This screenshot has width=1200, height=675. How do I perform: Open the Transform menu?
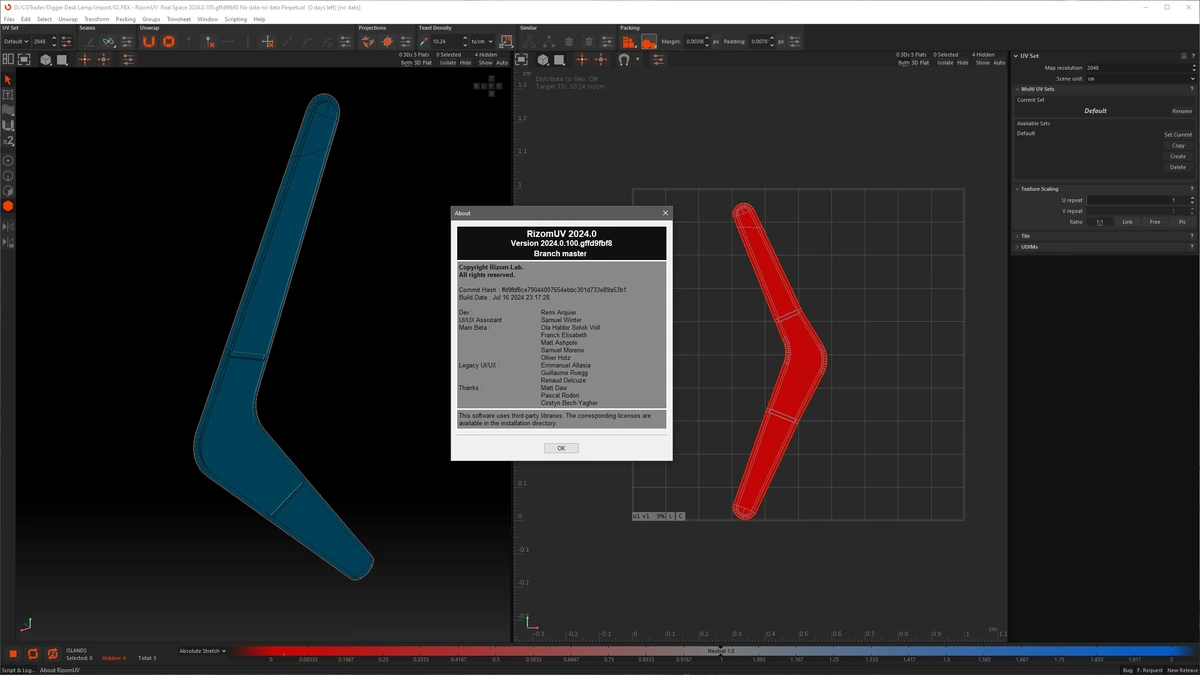tap(97, 19)
